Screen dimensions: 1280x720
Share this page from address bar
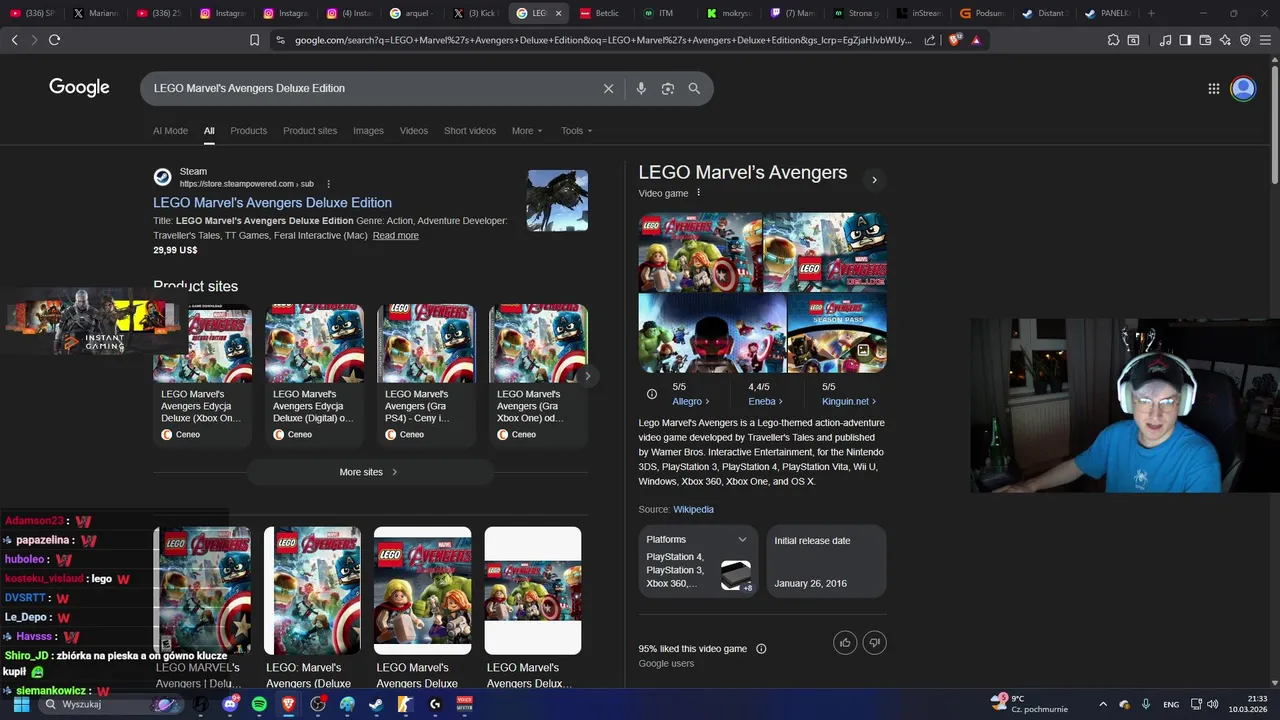pyautogui.click(x=930, y=40)
